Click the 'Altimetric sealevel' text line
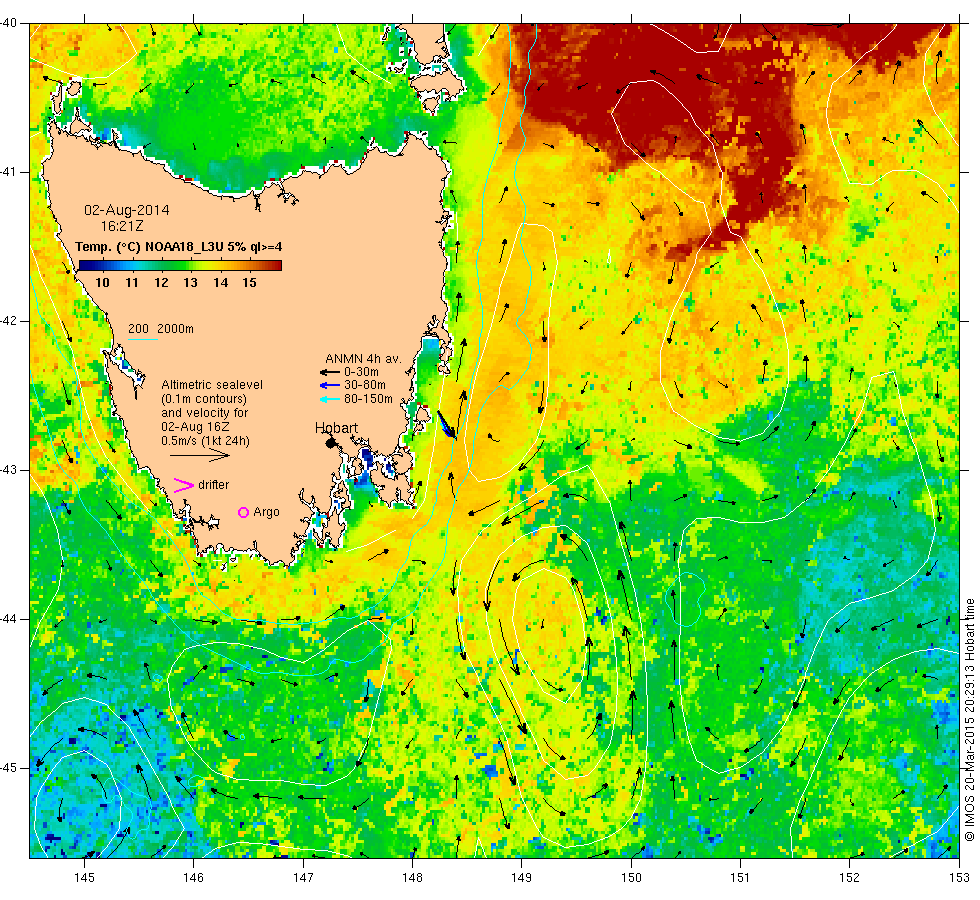980x900 pixels. pos(212,385)
